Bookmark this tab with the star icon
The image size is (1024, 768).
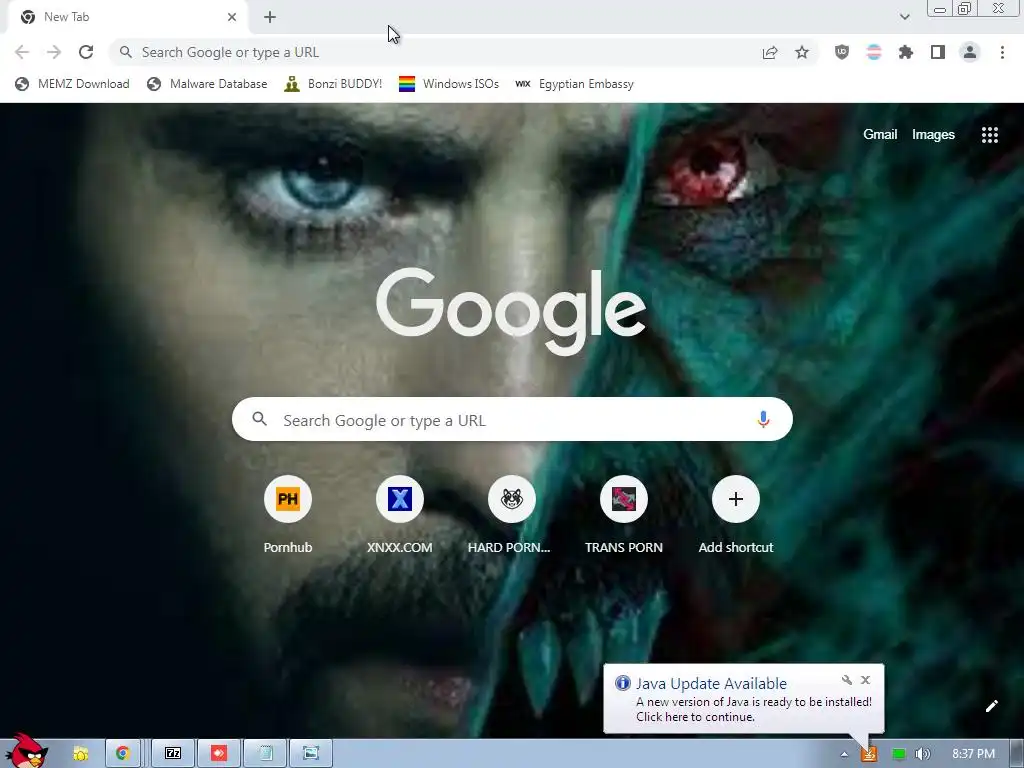pos(802,52)
